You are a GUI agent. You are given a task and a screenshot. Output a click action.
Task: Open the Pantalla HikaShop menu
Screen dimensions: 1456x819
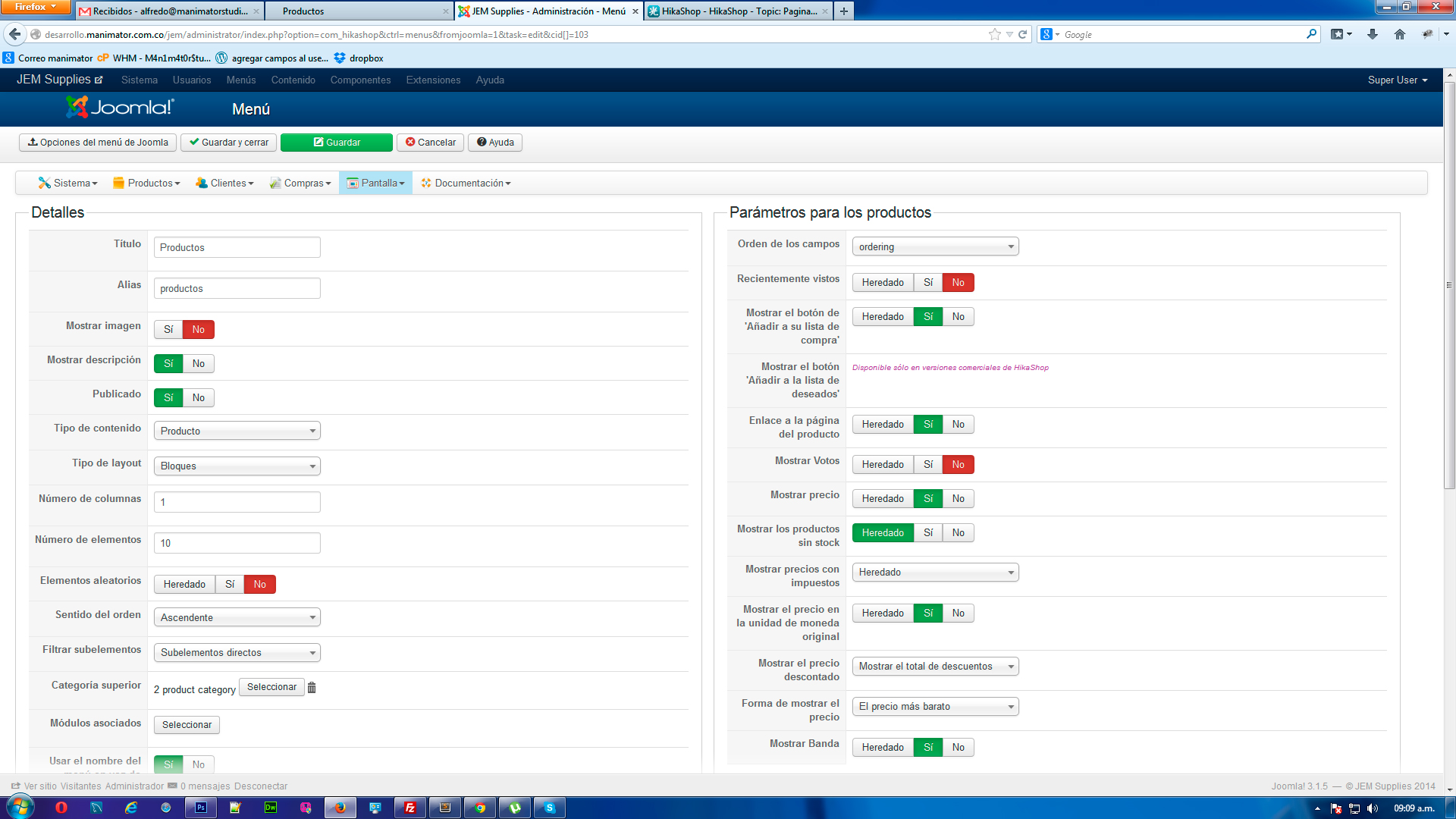point(375,183)
